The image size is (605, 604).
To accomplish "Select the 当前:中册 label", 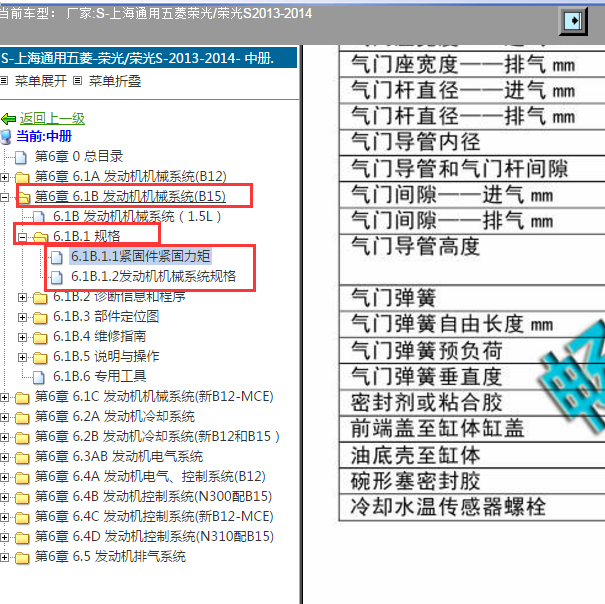I will (x=44, y=137).
